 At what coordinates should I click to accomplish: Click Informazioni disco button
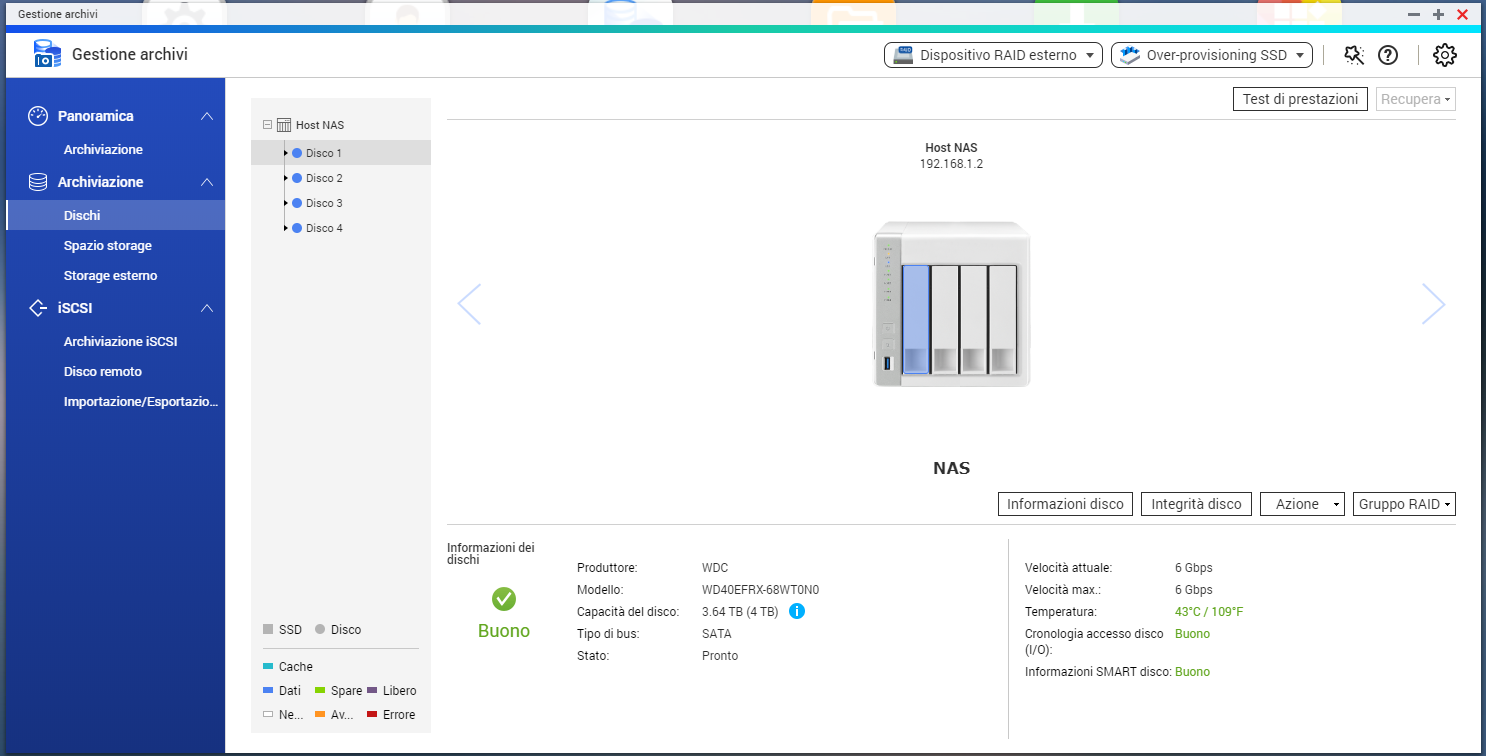tap(1066, 504)
